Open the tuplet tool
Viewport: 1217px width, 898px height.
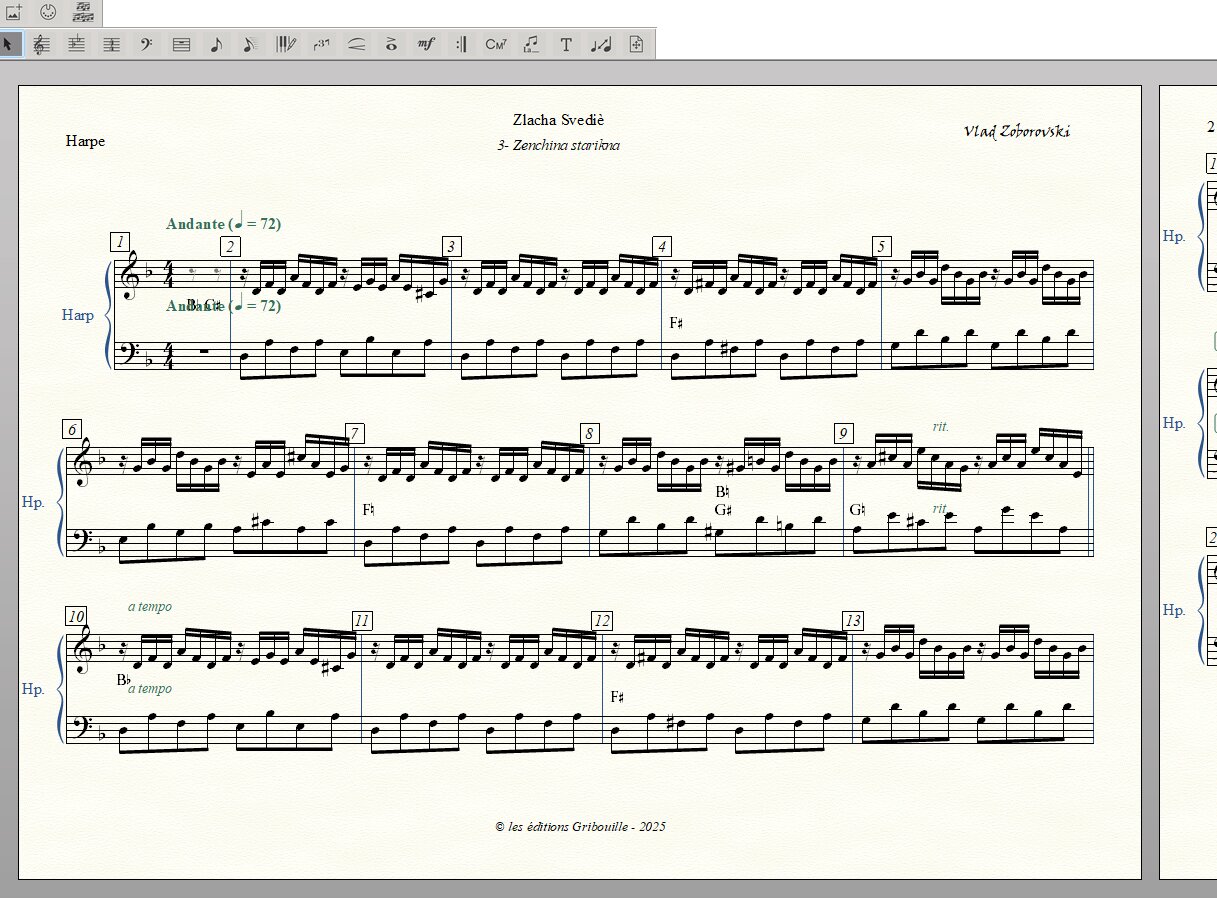pos(321,44)
